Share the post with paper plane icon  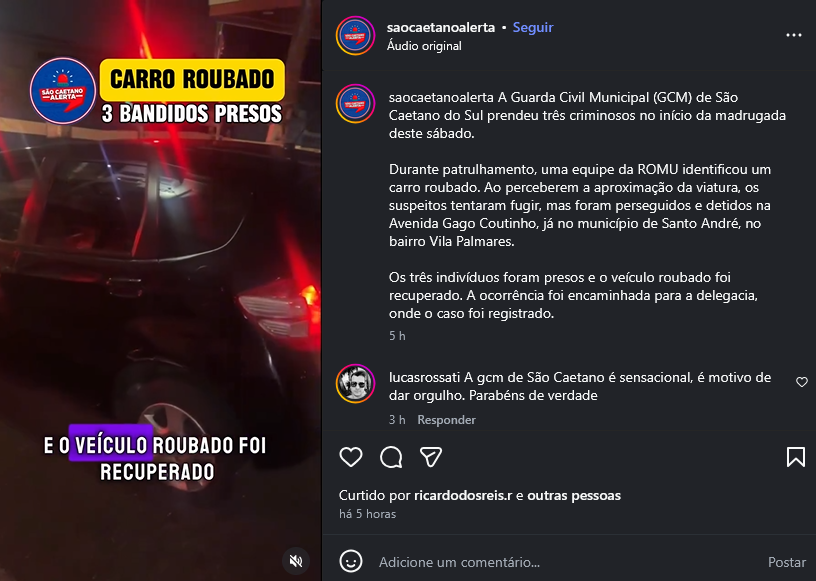[431, 457]
